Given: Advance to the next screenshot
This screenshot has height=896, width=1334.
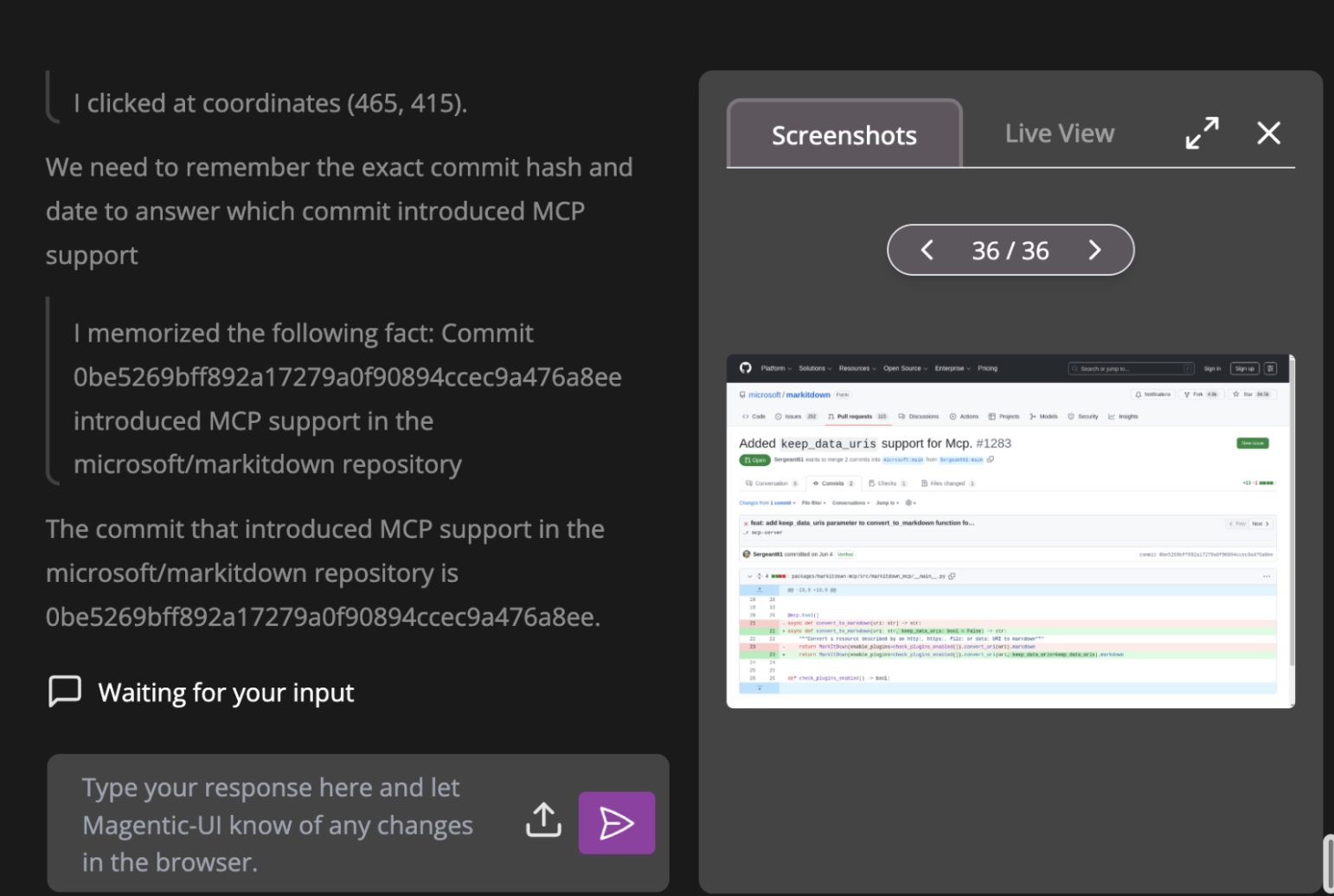Looking at the screenshot, I should point(1094,251).
